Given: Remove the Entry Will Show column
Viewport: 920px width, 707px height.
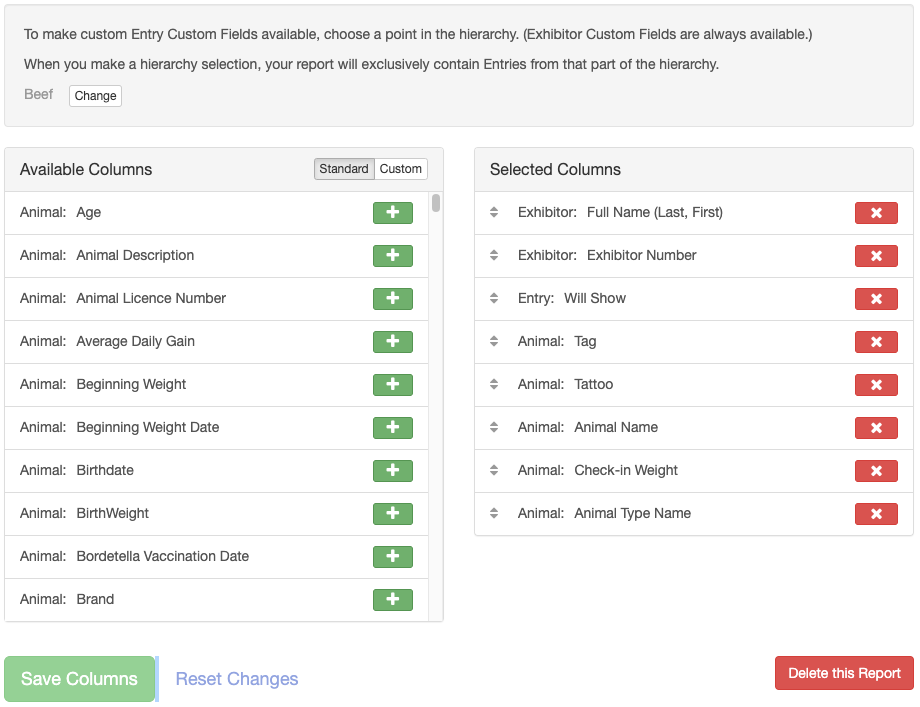Looking at the screenshot, I should click(876, 298).
